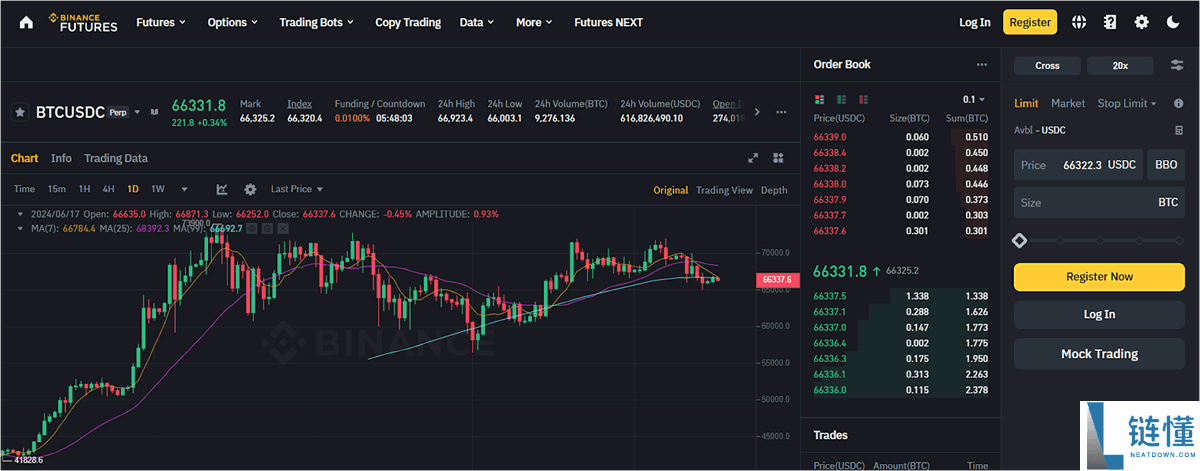Open the Stop Limit order type dropdown
Image resolution: width=1200 pixels, height=471 pixels.
(1127, 103)
